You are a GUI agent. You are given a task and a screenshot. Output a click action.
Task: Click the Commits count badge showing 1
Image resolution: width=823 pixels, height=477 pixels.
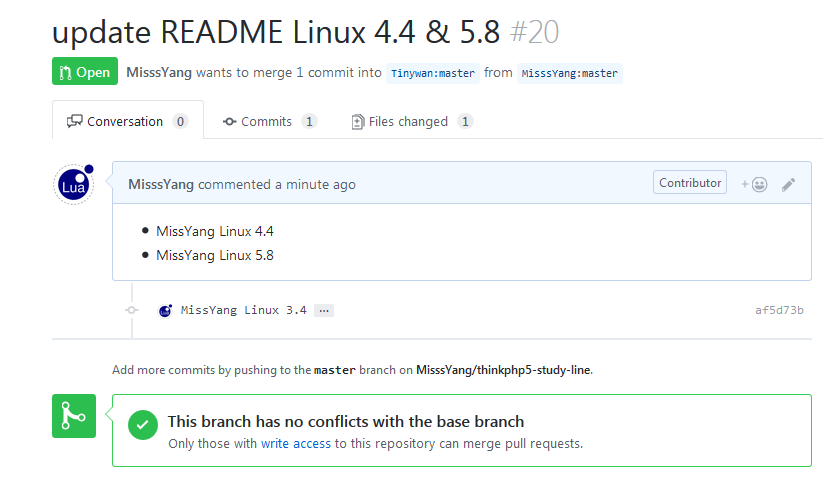click(x=309, y=121)
